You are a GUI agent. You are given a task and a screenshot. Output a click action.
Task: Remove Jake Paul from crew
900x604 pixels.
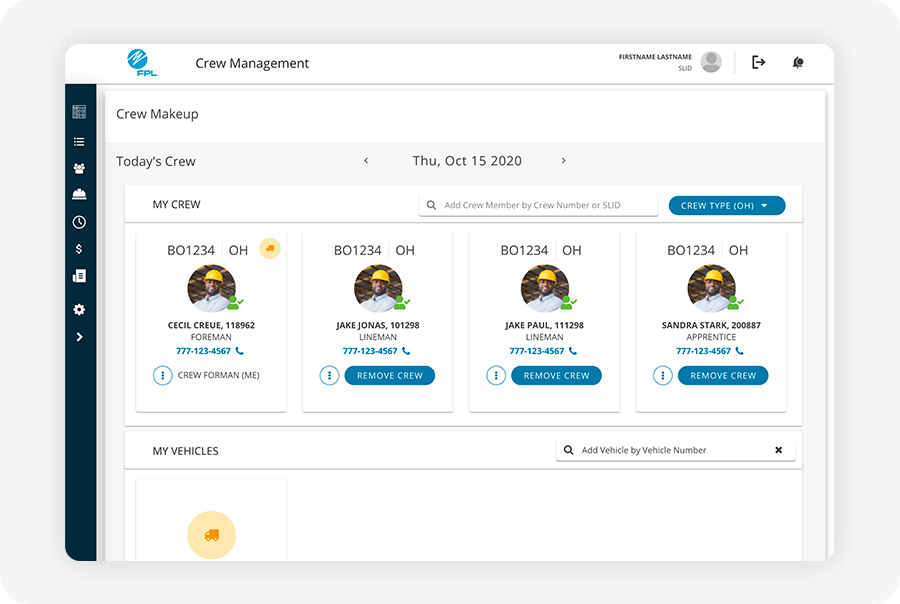pyautogui.click(x=556, y=375)
